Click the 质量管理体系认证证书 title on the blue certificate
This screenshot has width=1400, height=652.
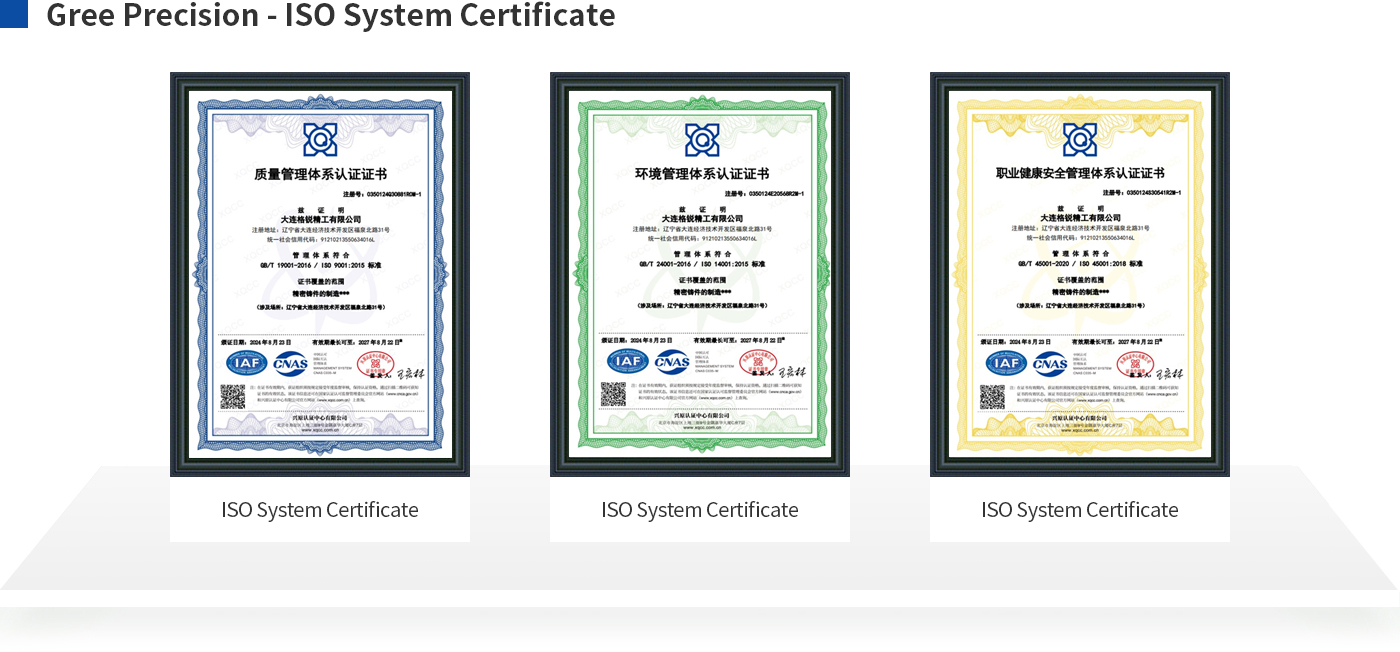click(320, 174)
